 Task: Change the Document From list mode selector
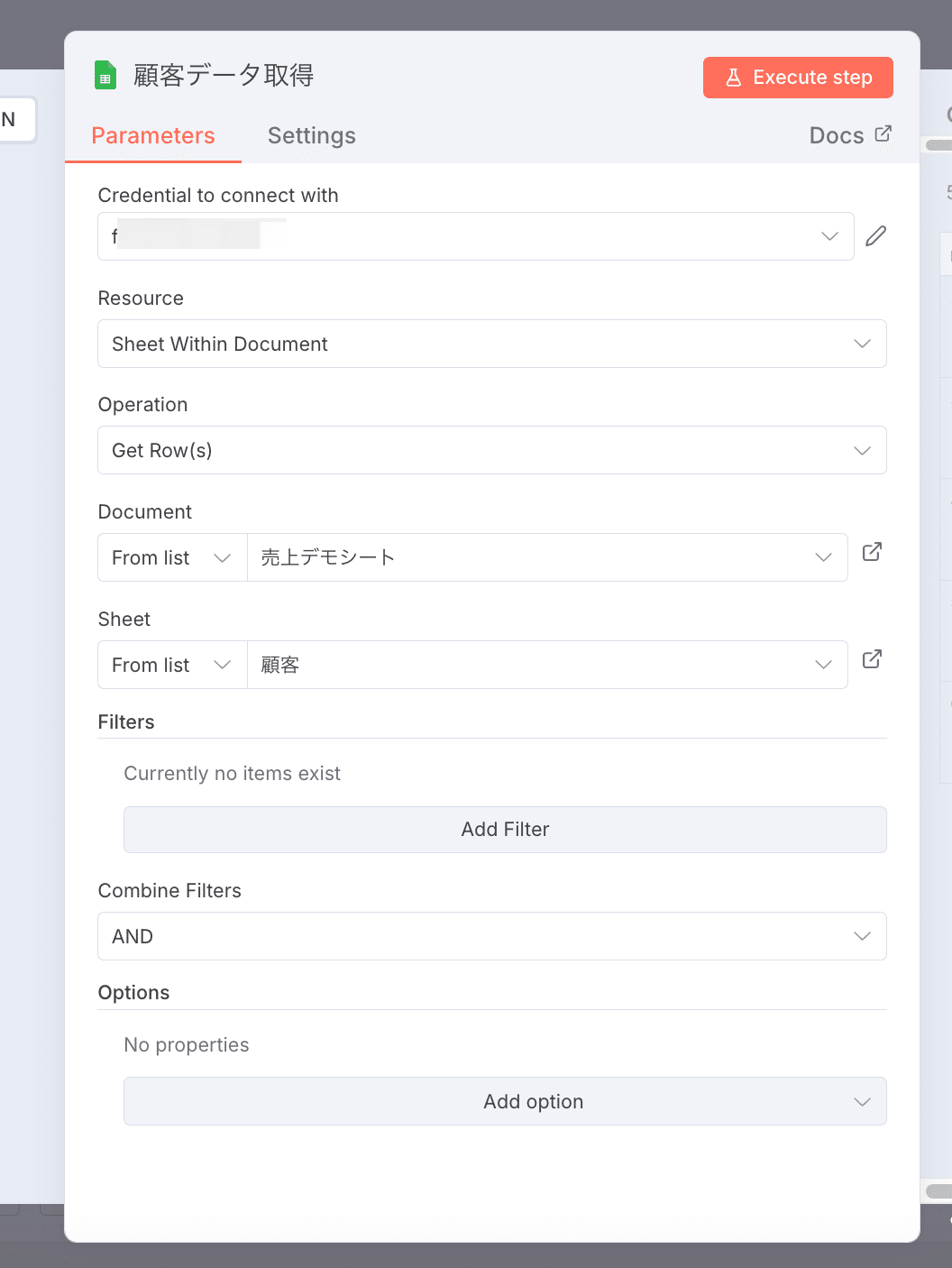click(x=172, y=557)
